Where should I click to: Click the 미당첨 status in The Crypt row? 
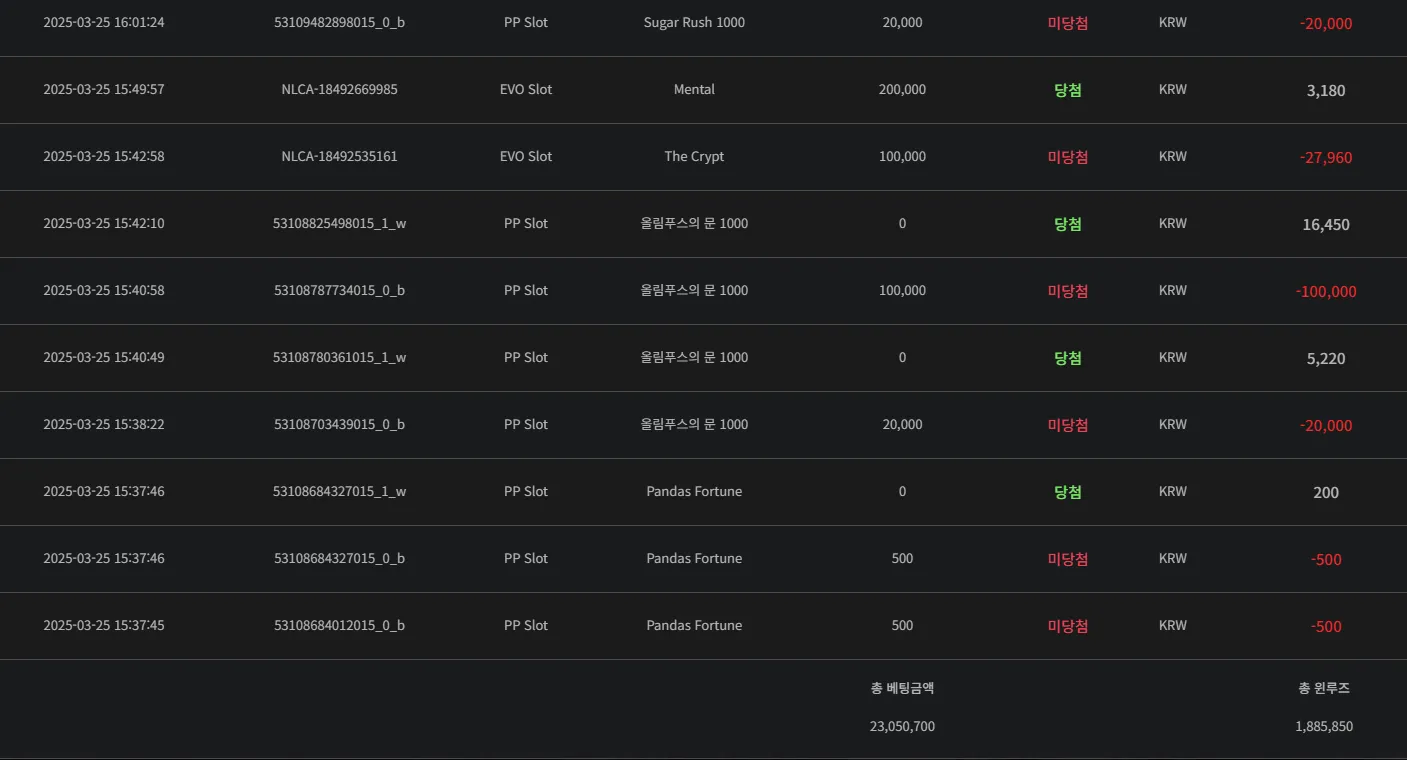click(1068, 157)
